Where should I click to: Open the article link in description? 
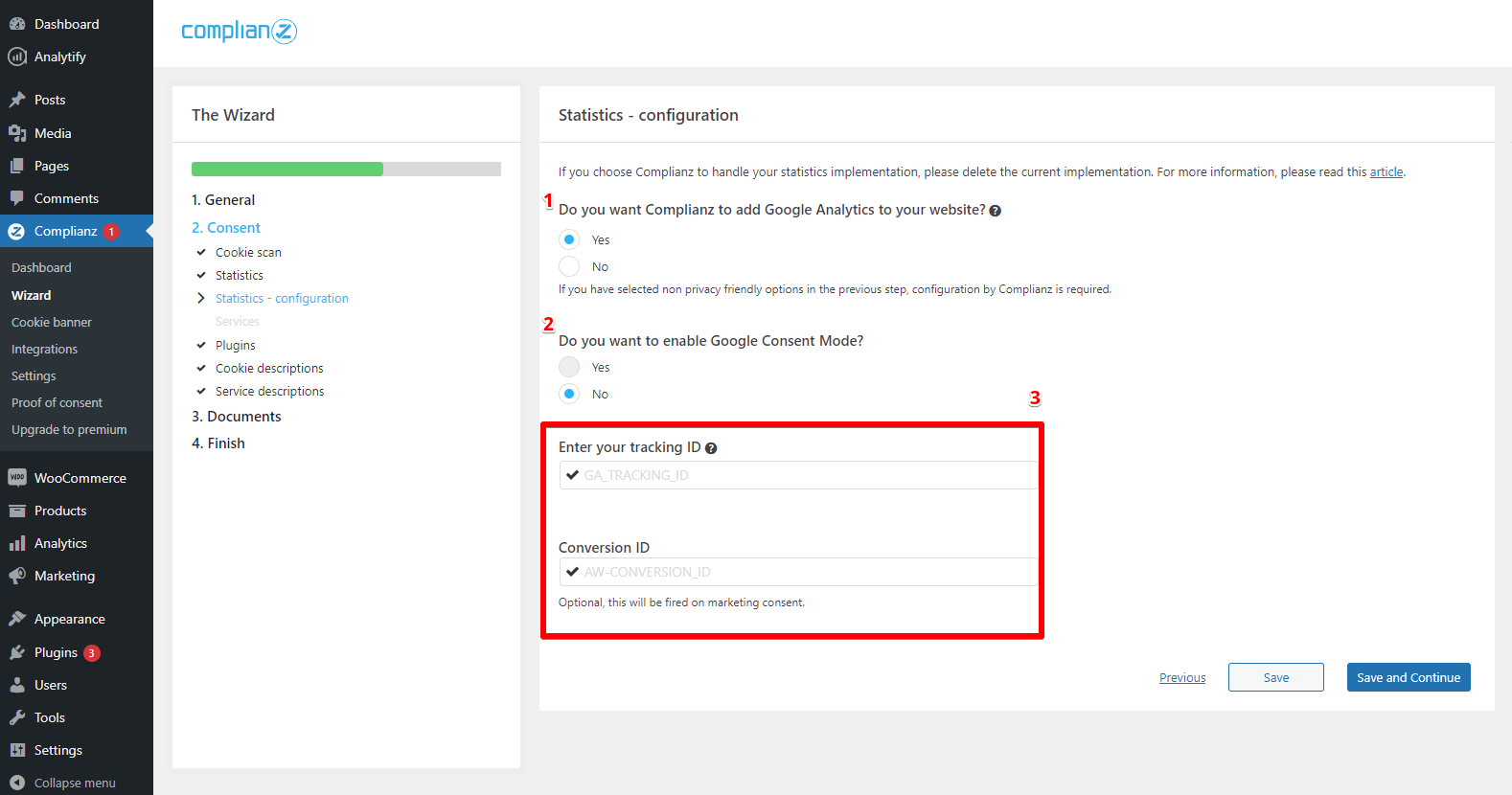[x=1386, y=172]
